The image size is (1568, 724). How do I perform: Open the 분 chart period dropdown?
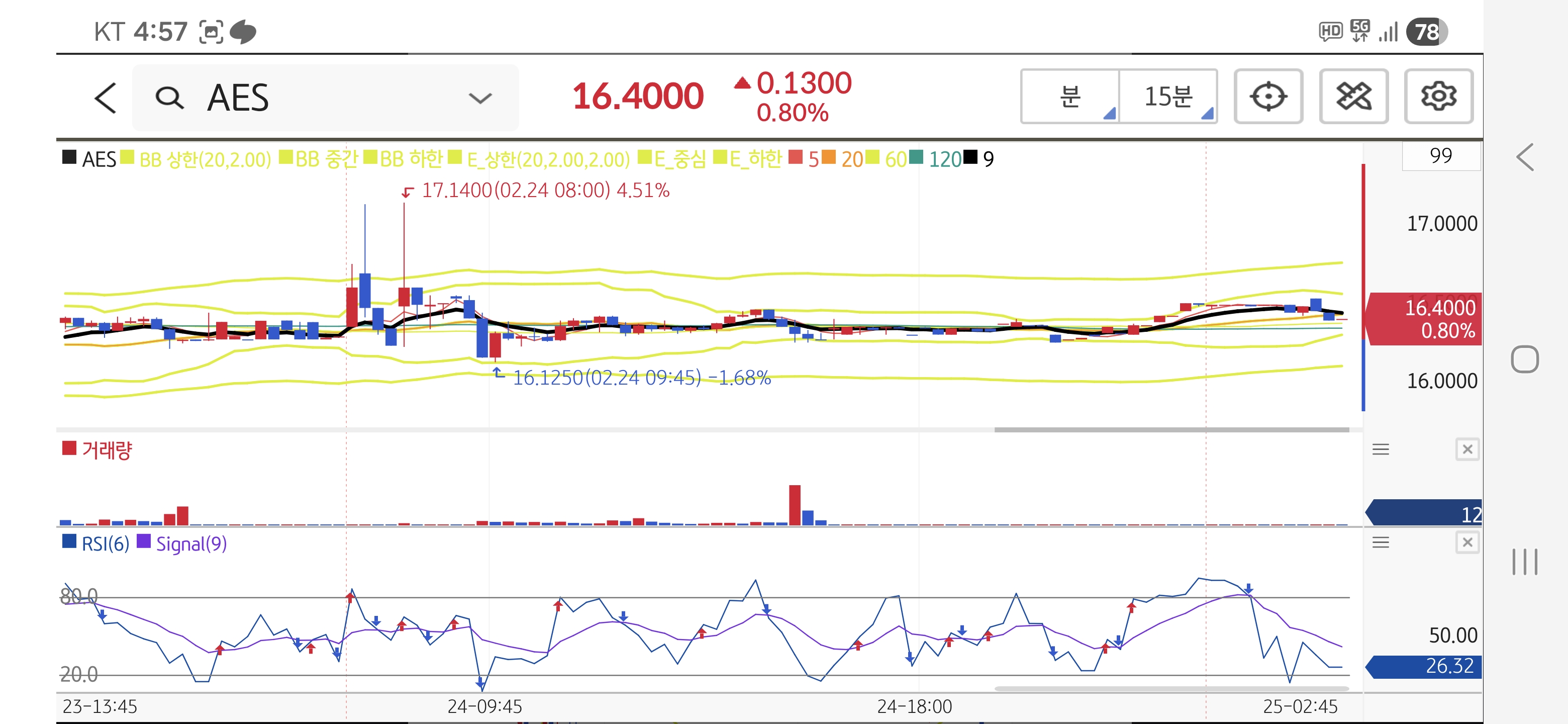click(x=1070, y=97)
